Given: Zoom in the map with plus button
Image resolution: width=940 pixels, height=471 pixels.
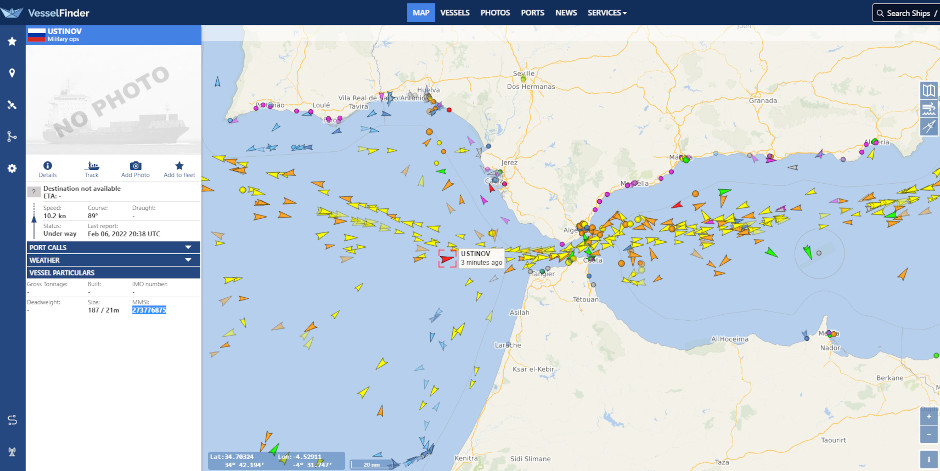Looking at the screenshot, I should [x=929, y=416].
